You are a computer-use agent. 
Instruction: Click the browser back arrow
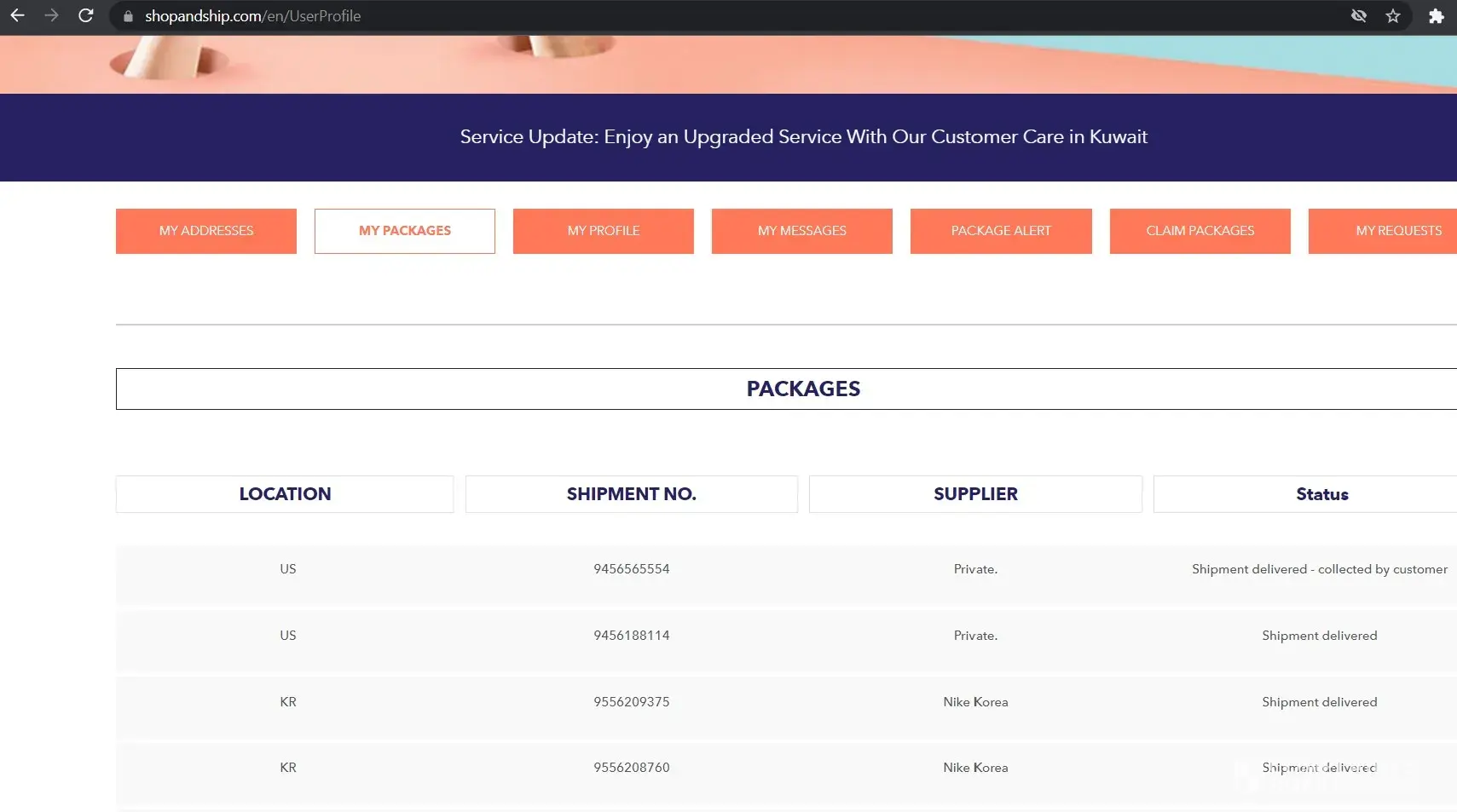click(17, 15)
